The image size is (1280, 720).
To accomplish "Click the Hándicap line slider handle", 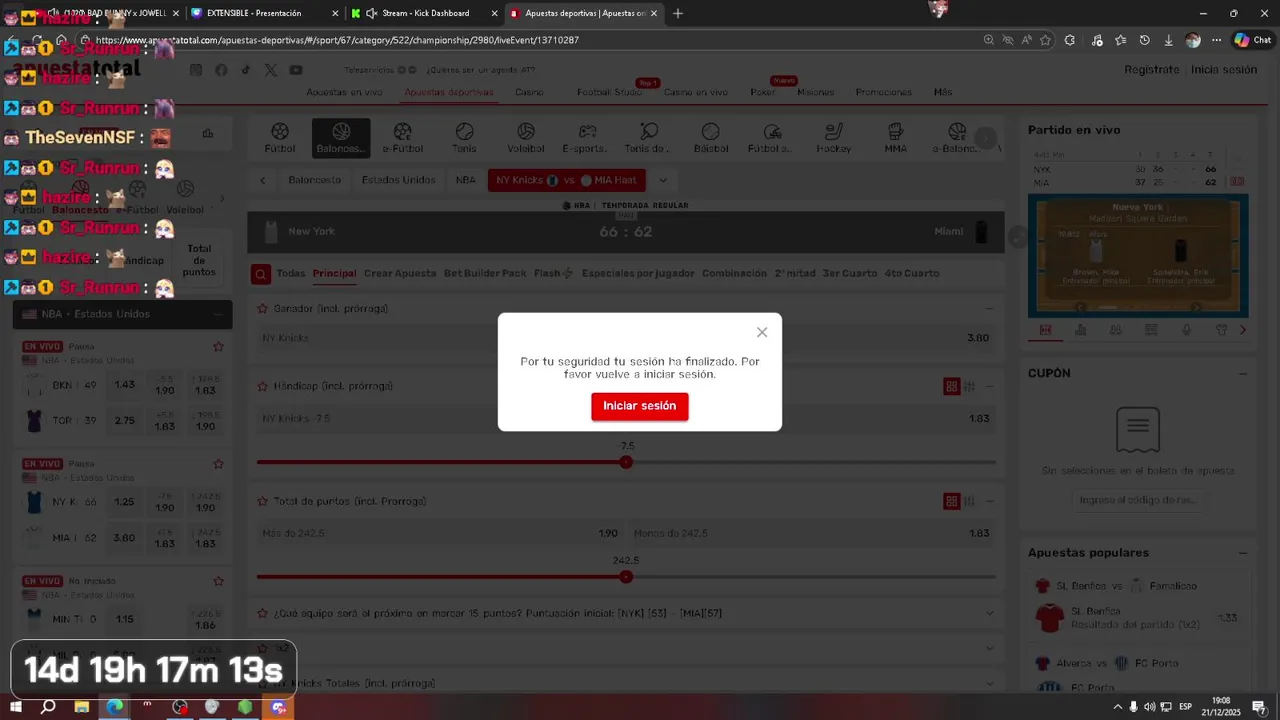I will 626,462.
